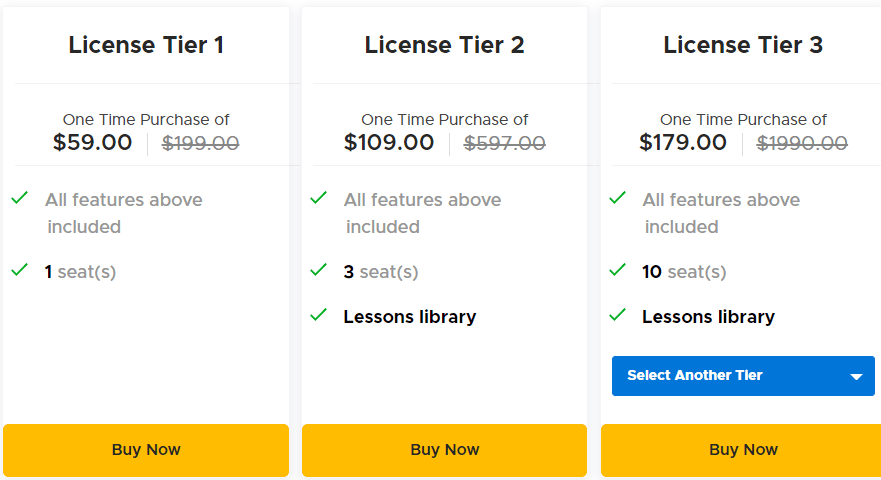881x480 pixels.
Task: Click the dropdown arrow for tier selection
Action: [856, 377]
